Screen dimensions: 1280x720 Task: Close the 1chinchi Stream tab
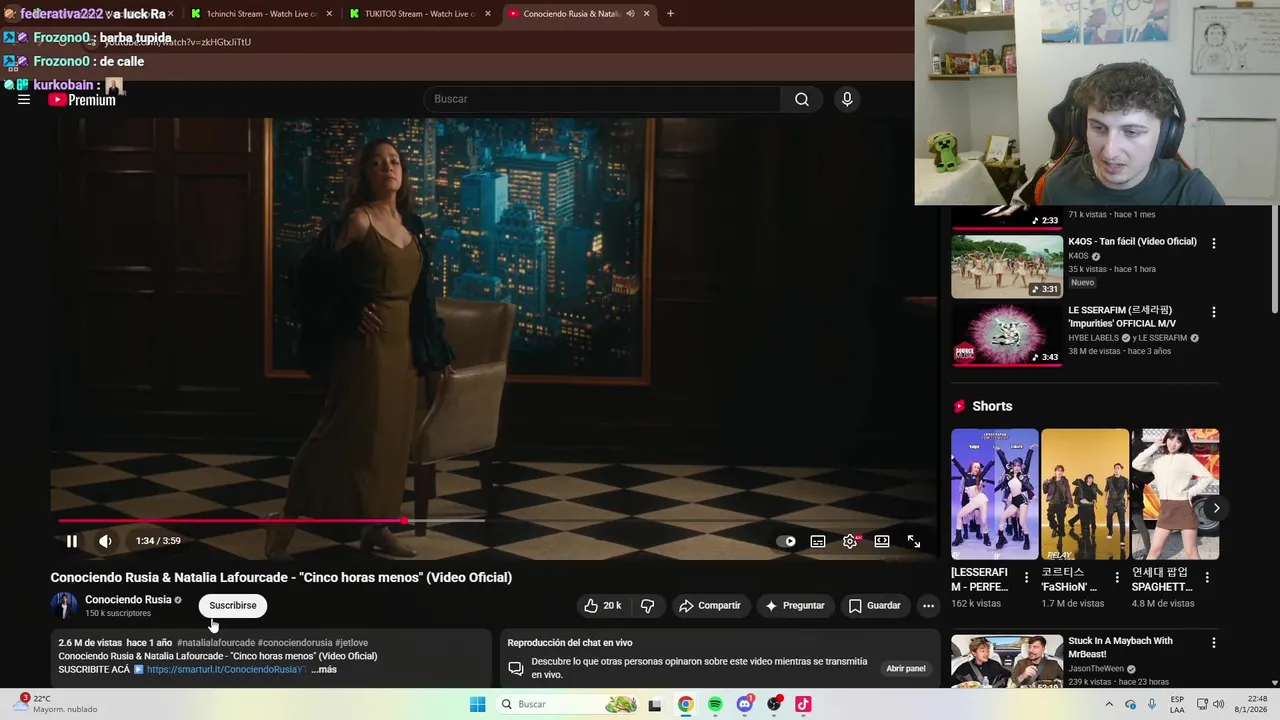[x=329, y=14]
